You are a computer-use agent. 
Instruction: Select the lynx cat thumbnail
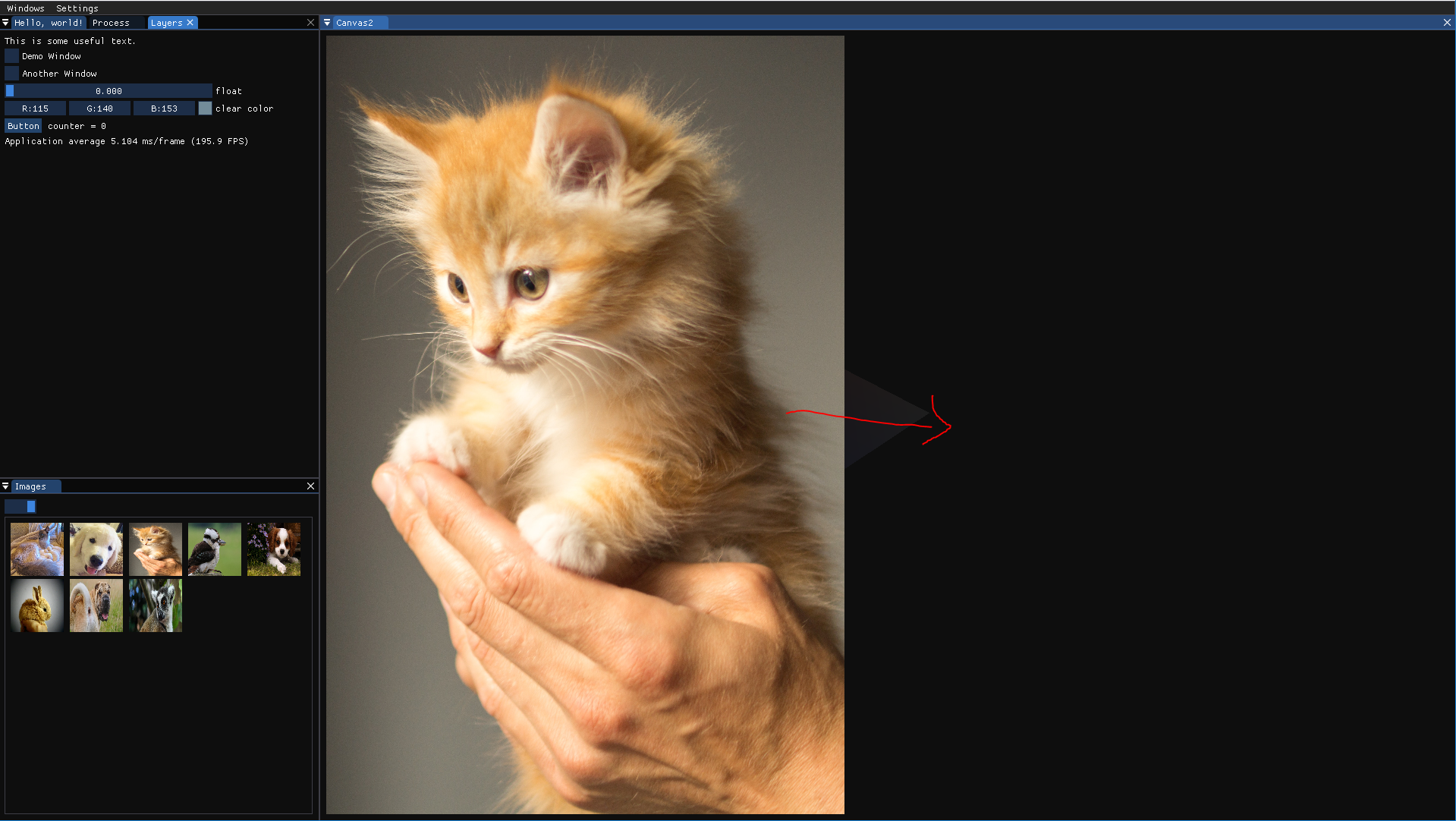[37, 549]
